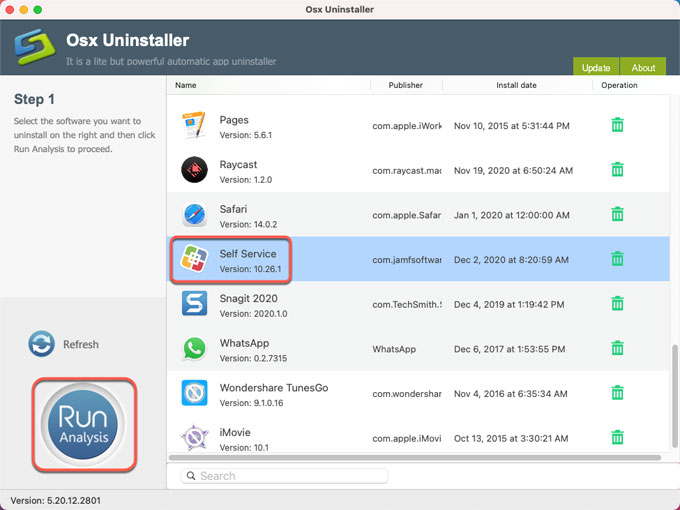Sort by the Install date column header
Screen dimensions: 680x510
(x=517, y=85)
